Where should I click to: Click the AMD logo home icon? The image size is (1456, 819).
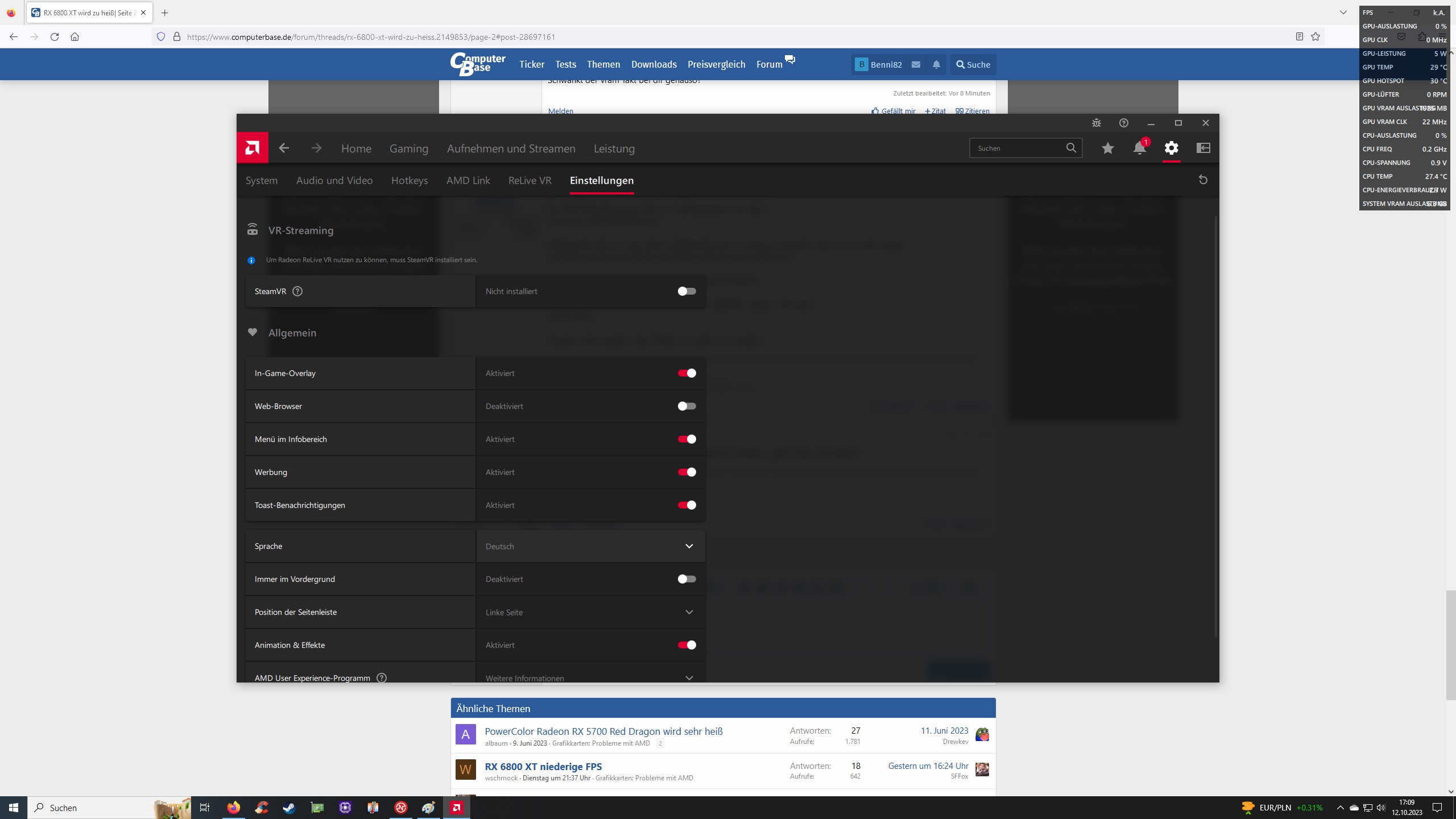click(x=252, y=148)
